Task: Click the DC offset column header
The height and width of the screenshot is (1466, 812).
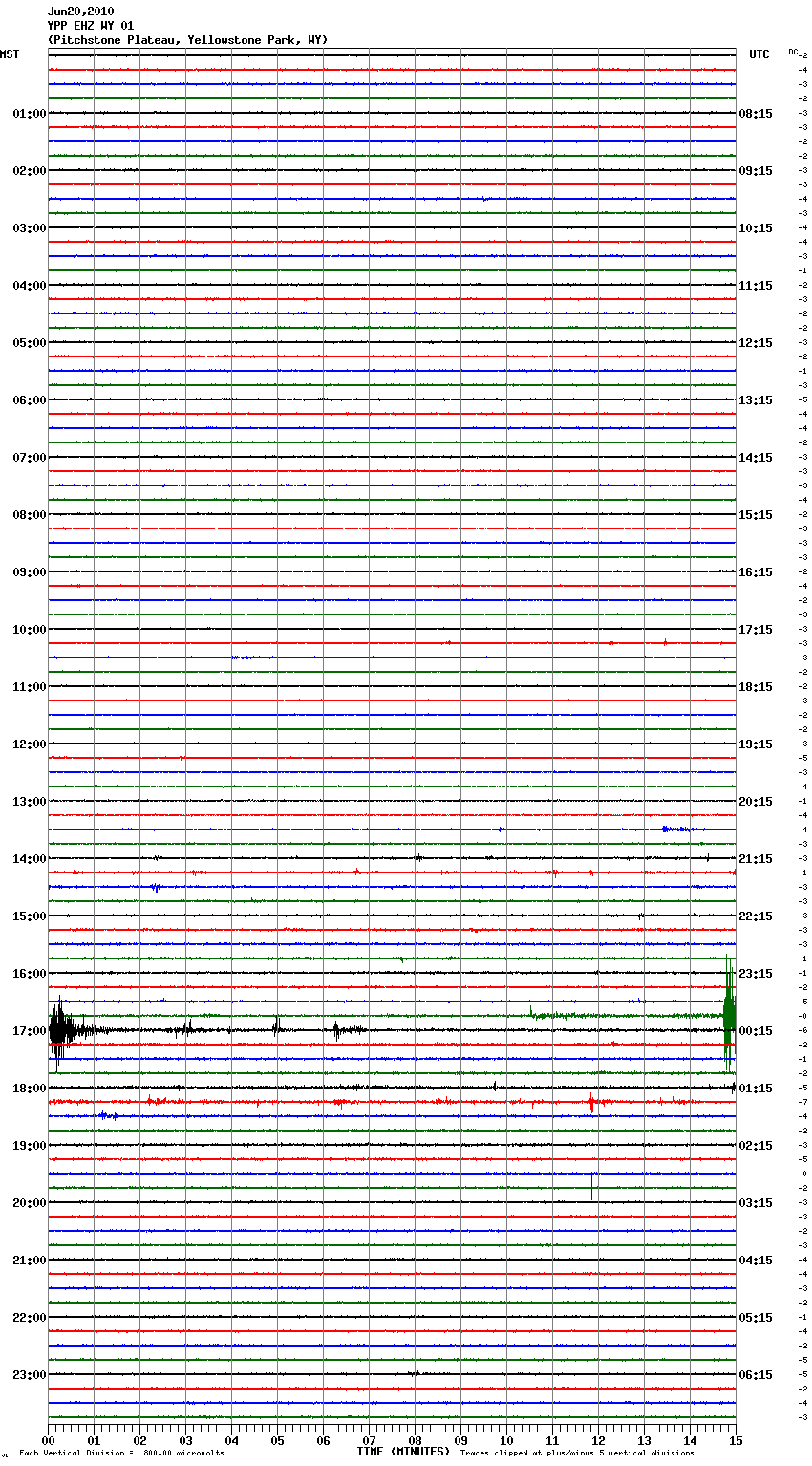Action: click(x=793, y=52)
